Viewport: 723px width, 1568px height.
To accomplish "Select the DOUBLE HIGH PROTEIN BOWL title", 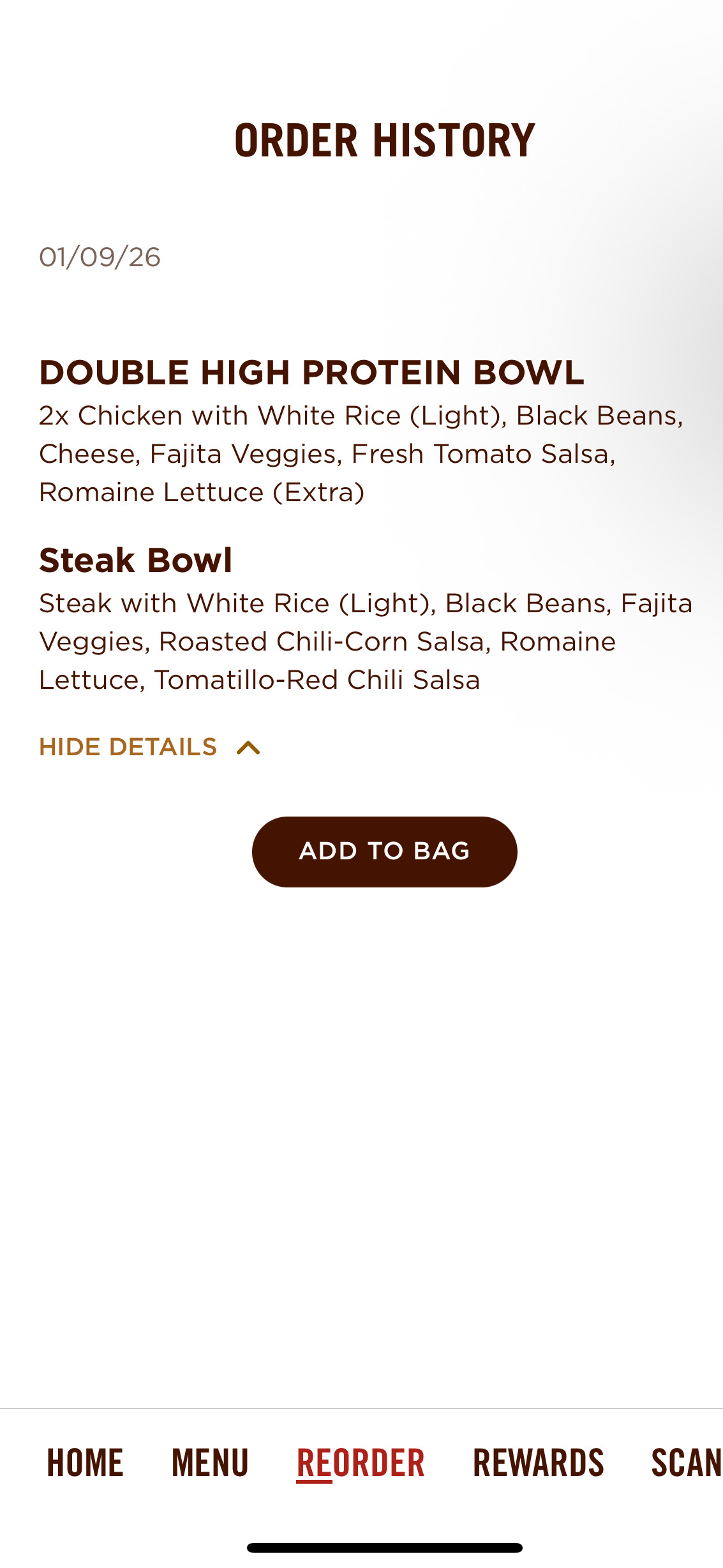I will pos(311,372).
